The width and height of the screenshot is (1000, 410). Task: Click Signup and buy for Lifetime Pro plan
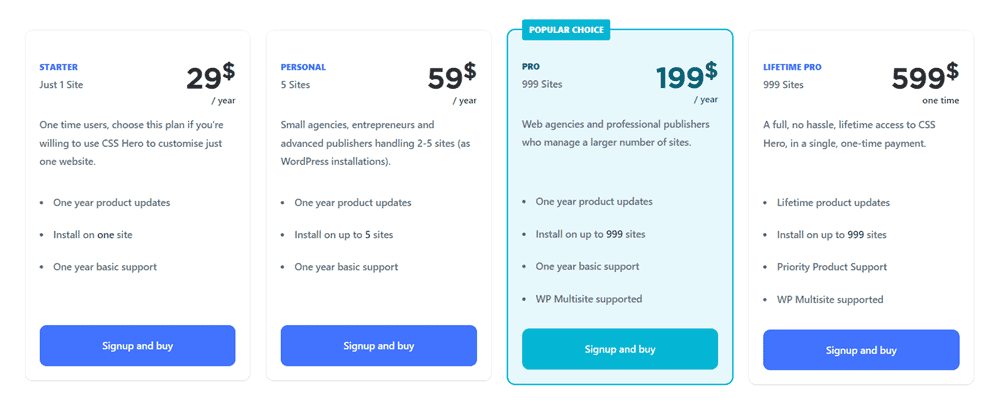coord(861,349)
